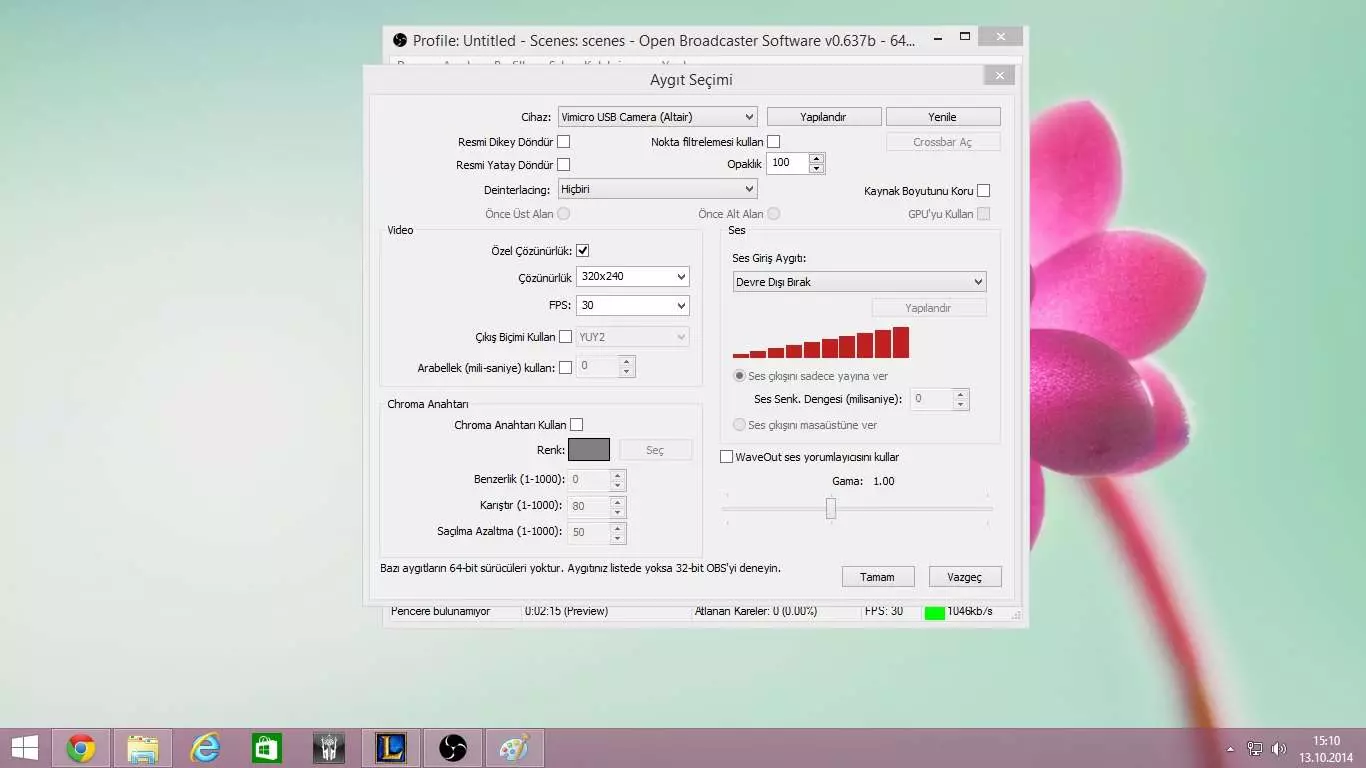Expand the Ses Giriş Aygıtı dropdown
1366x768 pixels.
[859, 282]
